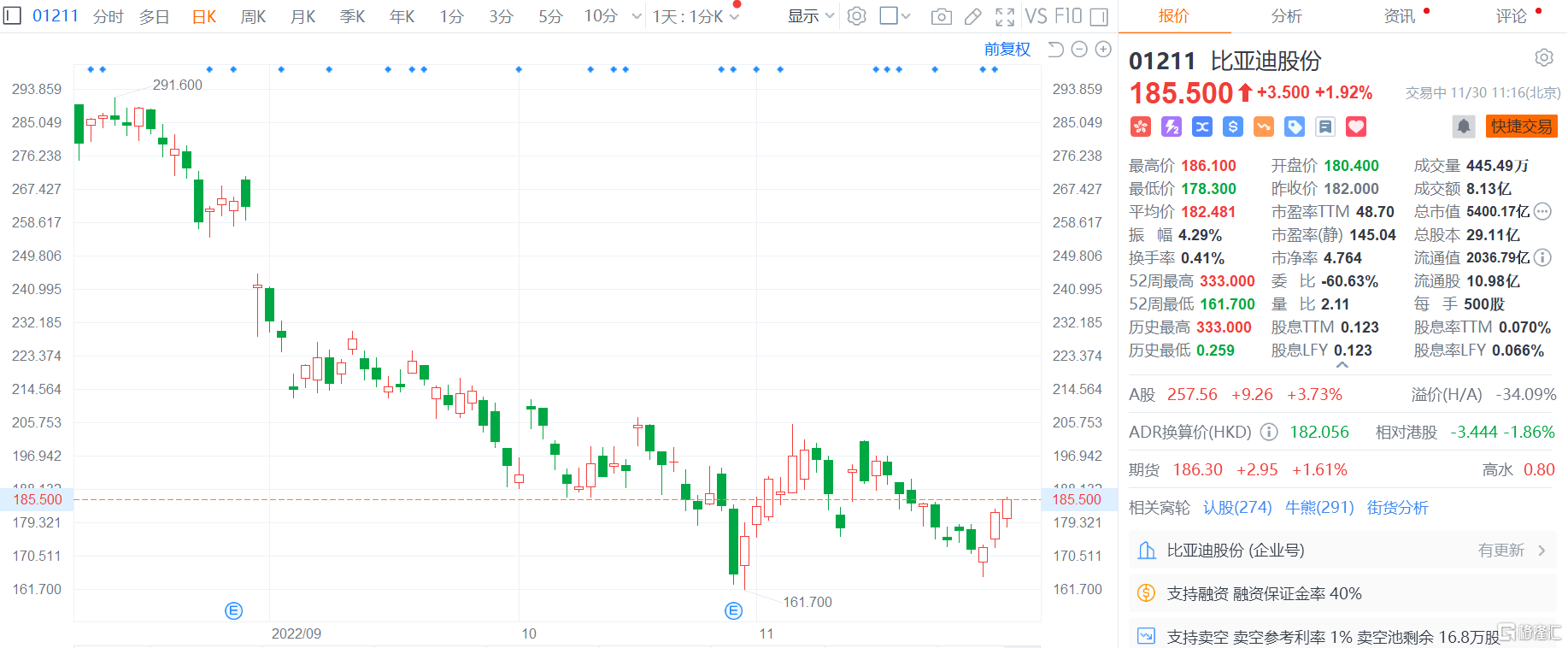This screenshot has height=648, width=1568.
Task: Expand the minute interval dropdown after 10分
Action: (636, 16)
